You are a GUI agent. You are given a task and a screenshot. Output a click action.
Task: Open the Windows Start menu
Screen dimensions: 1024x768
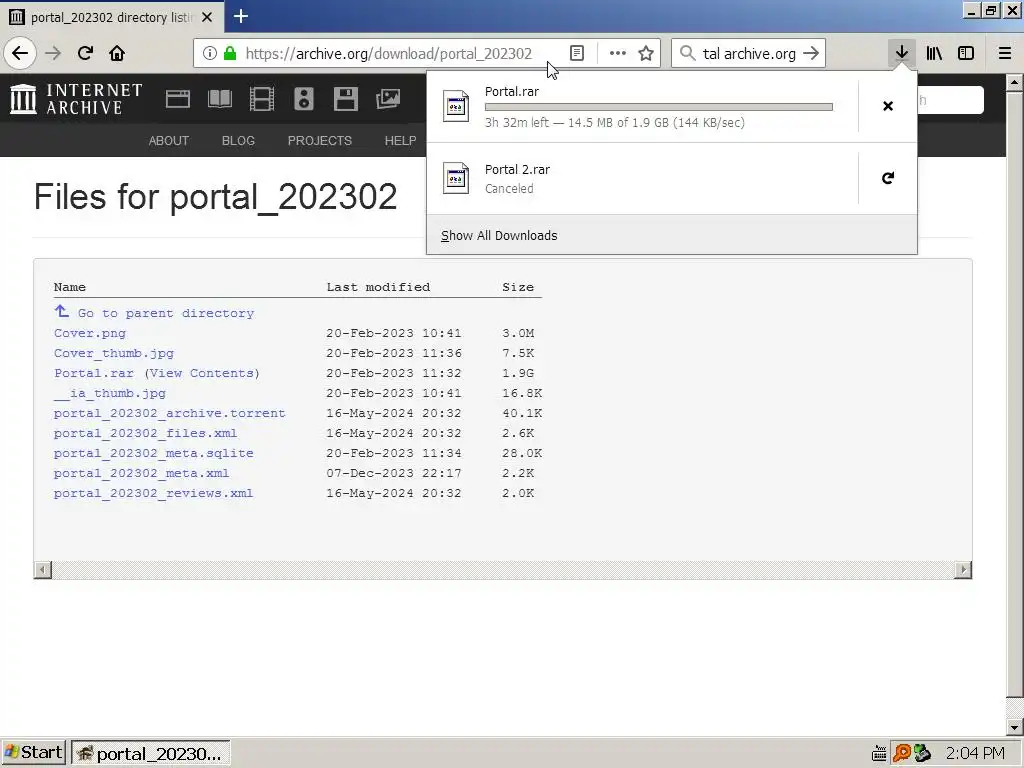(x=34, y=753)
